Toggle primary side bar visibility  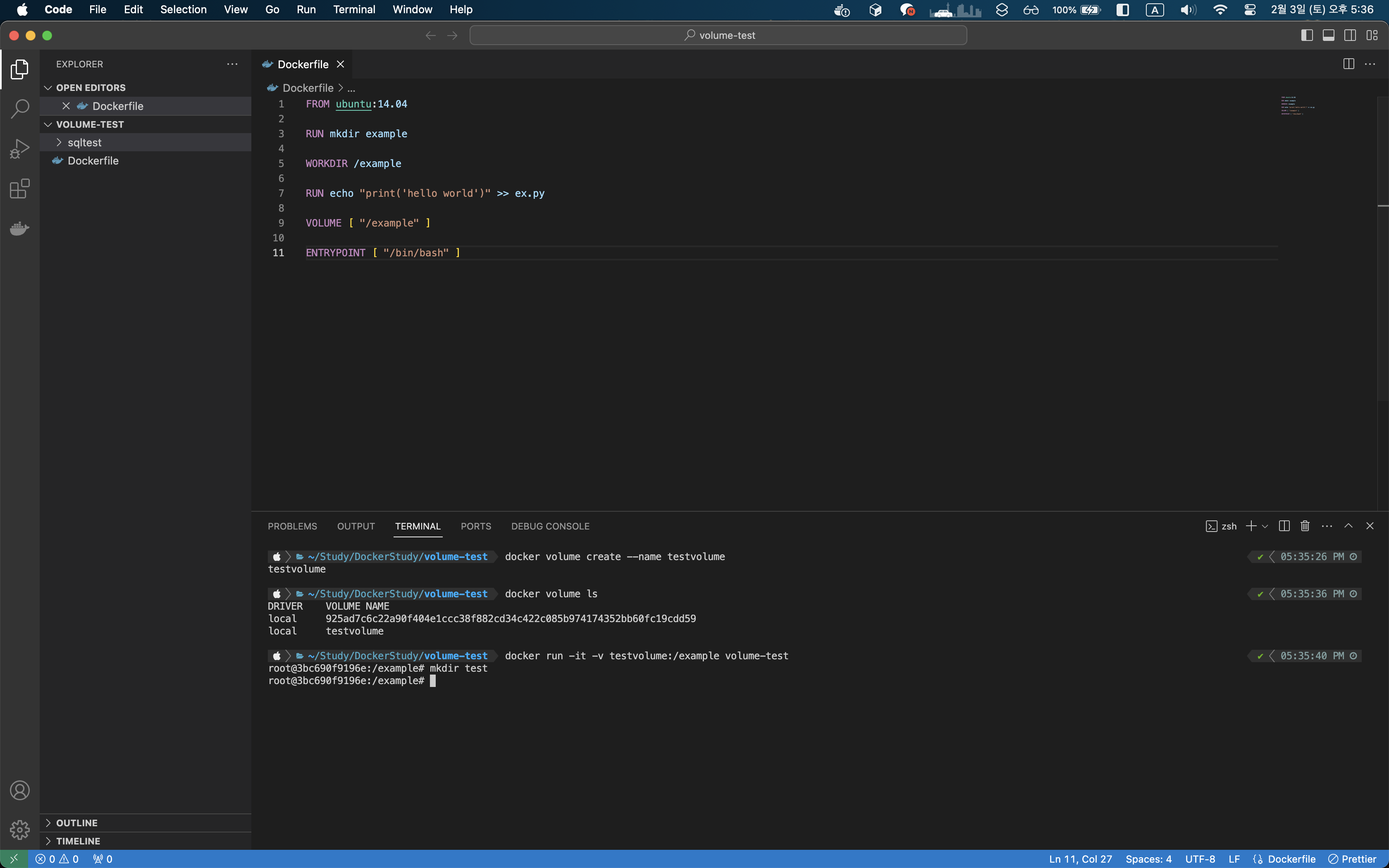1307,36
